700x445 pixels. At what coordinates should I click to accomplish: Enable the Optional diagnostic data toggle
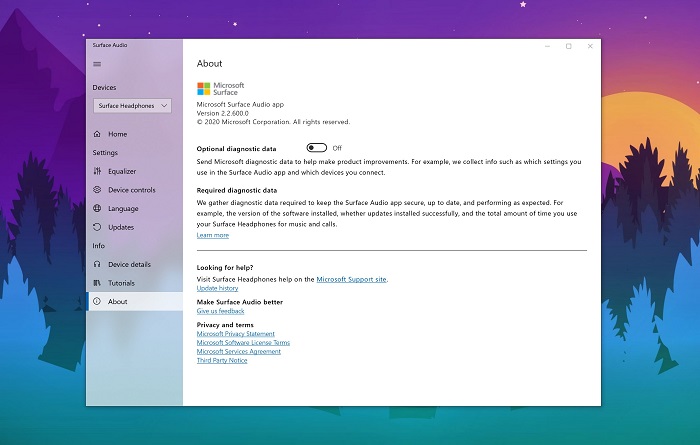(x=317, y=148)
